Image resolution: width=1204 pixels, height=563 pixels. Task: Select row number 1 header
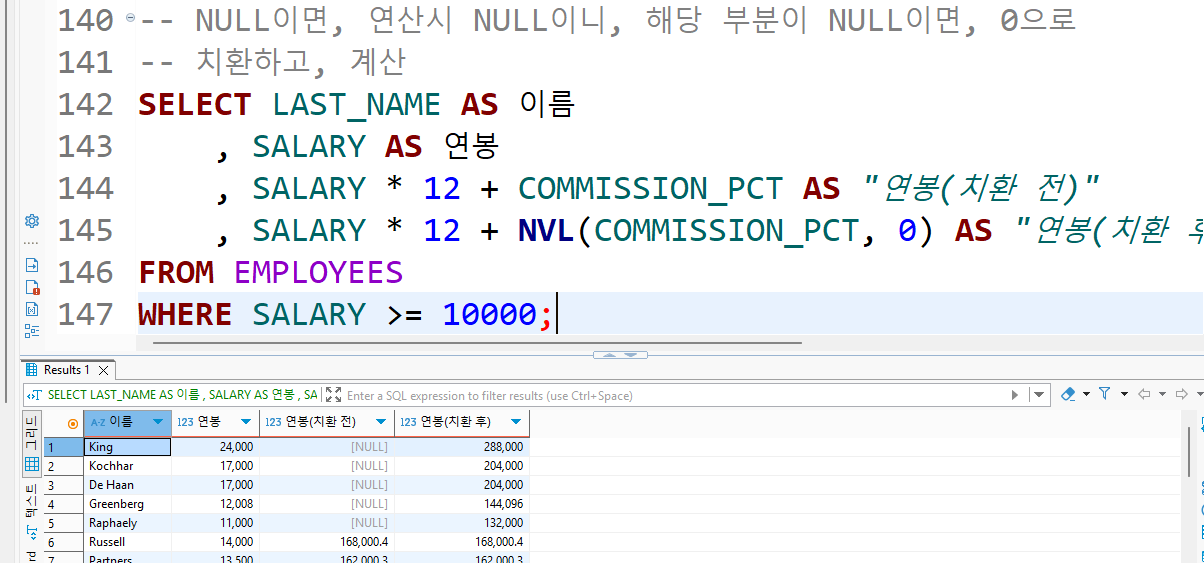coord(63,447)
